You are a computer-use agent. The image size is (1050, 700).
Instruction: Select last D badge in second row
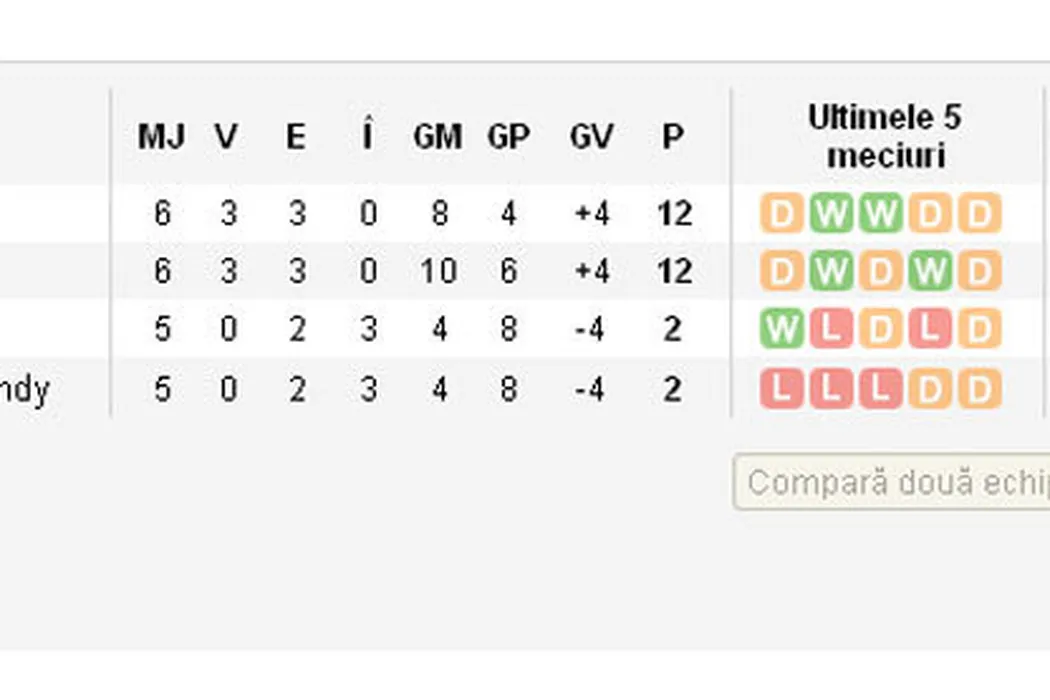point(979,271)
